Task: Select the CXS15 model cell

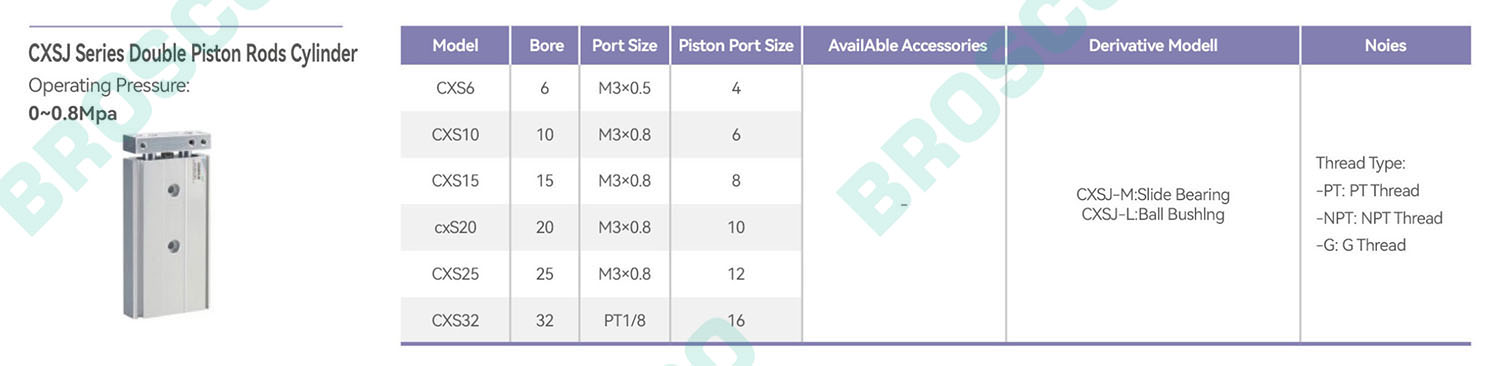Action: tap(455, 181)
